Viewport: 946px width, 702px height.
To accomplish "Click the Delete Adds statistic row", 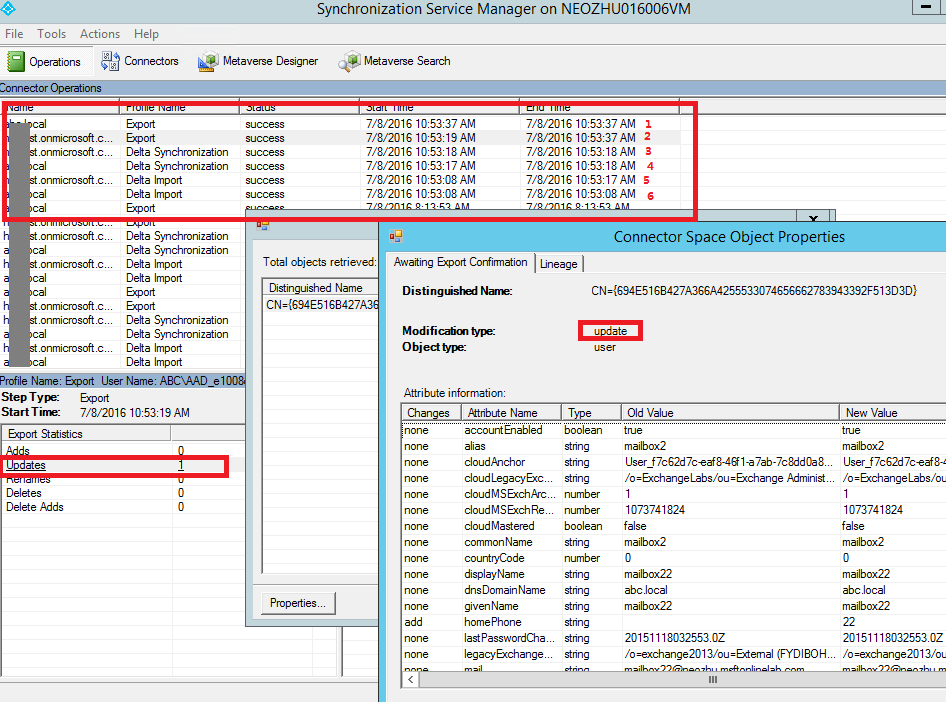I will pos(124,507).
